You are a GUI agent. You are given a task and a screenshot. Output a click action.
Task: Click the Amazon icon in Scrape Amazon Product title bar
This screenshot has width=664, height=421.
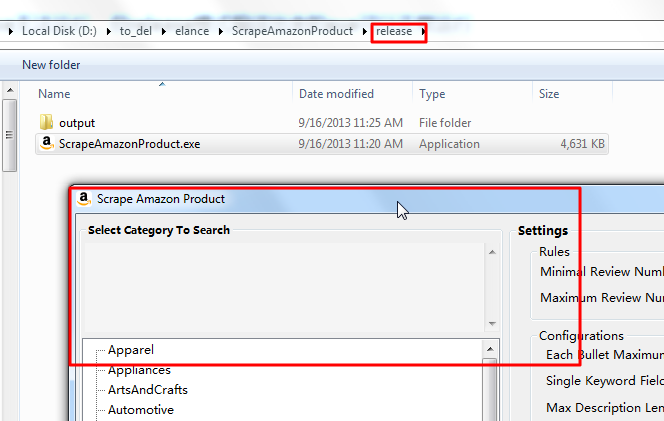[84, 199]
